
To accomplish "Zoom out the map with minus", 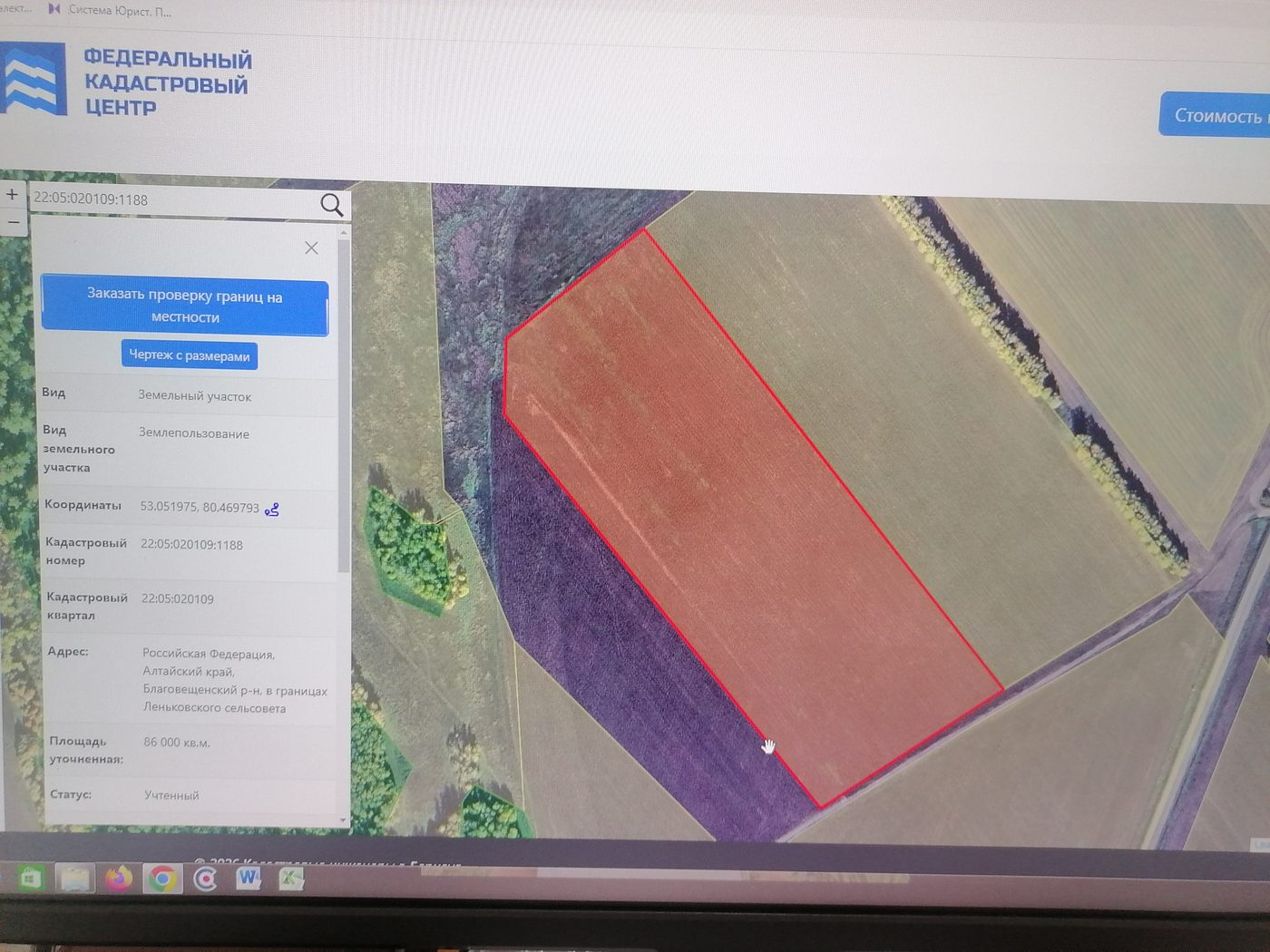I will click(x=13, y=222).
